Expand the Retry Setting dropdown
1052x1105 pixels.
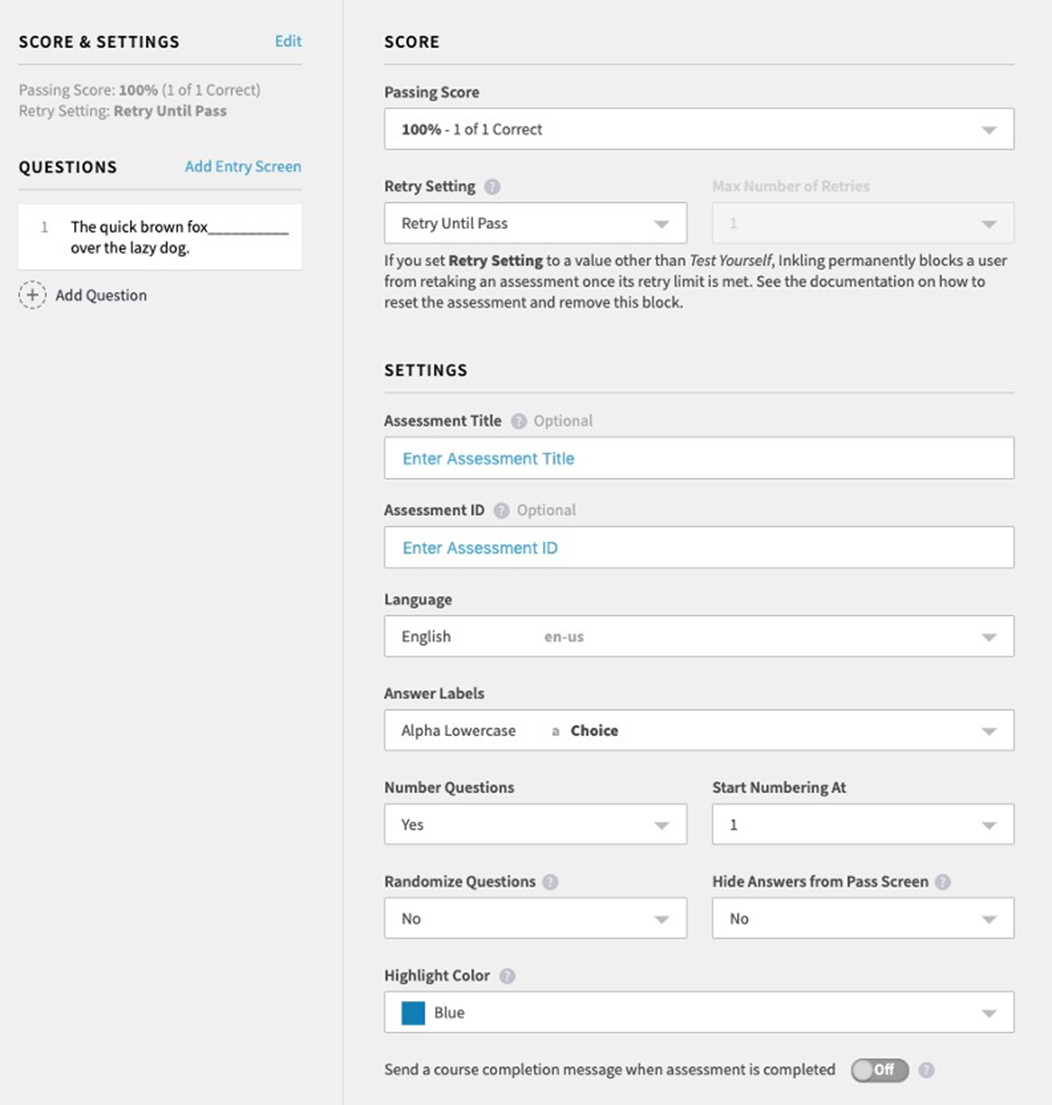point(535,223)
